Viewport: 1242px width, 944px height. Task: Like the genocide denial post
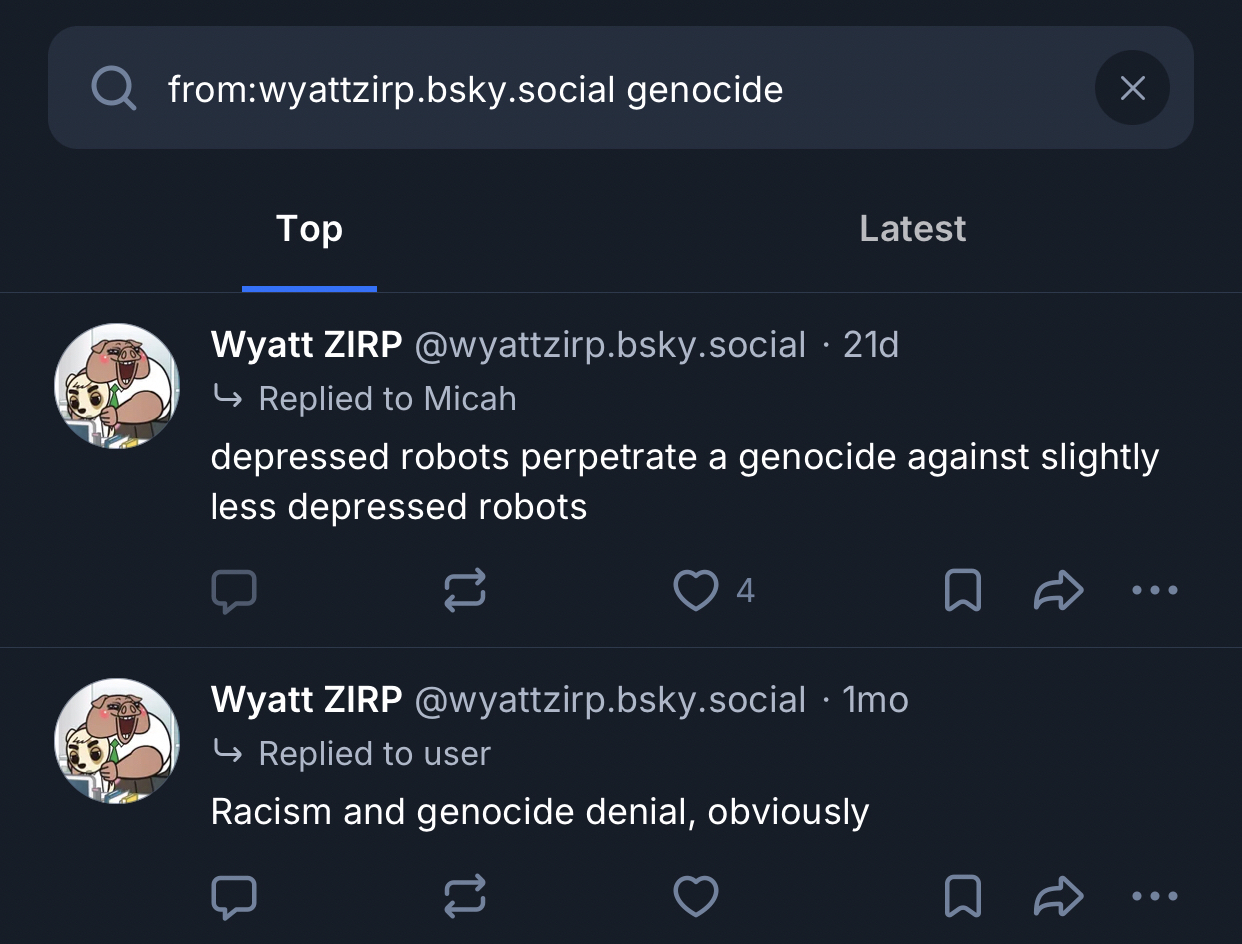(x=696, y=896)
